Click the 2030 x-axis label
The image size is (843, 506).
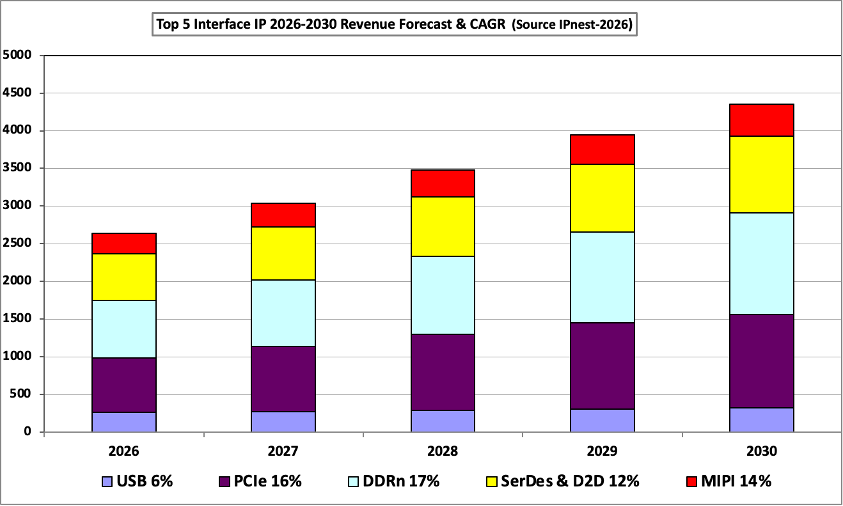[761, 451]
